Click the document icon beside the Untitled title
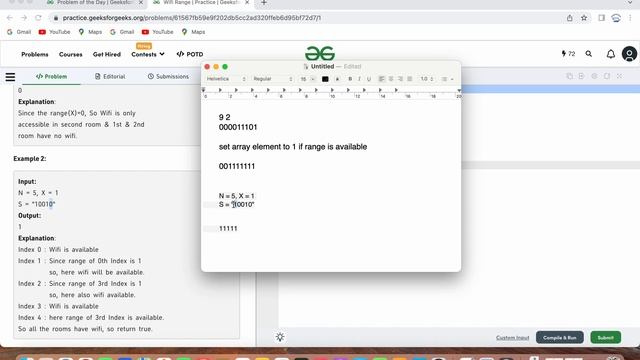640x360 pixels. [x=306, y=67]
